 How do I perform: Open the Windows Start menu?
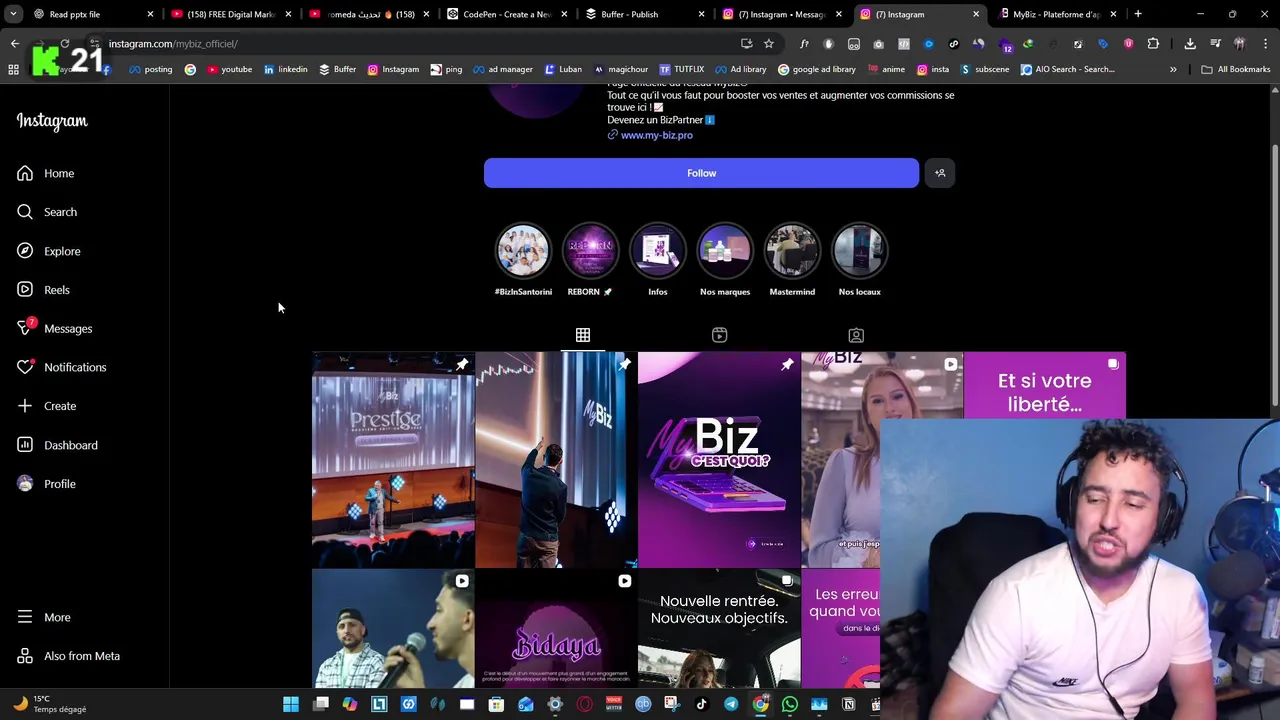(291, 704)
